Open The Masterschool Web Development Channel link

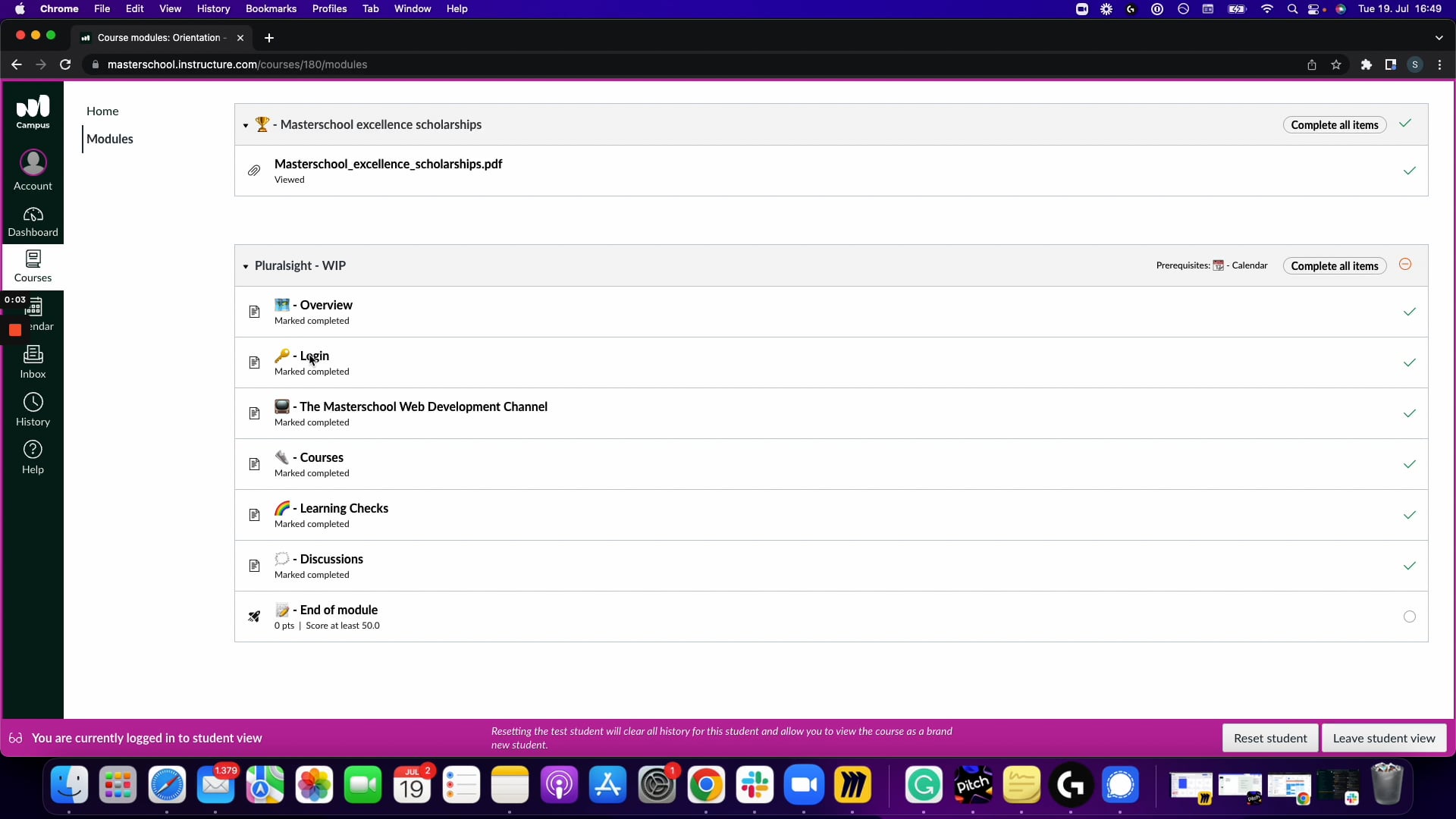[x=423, y=407]
